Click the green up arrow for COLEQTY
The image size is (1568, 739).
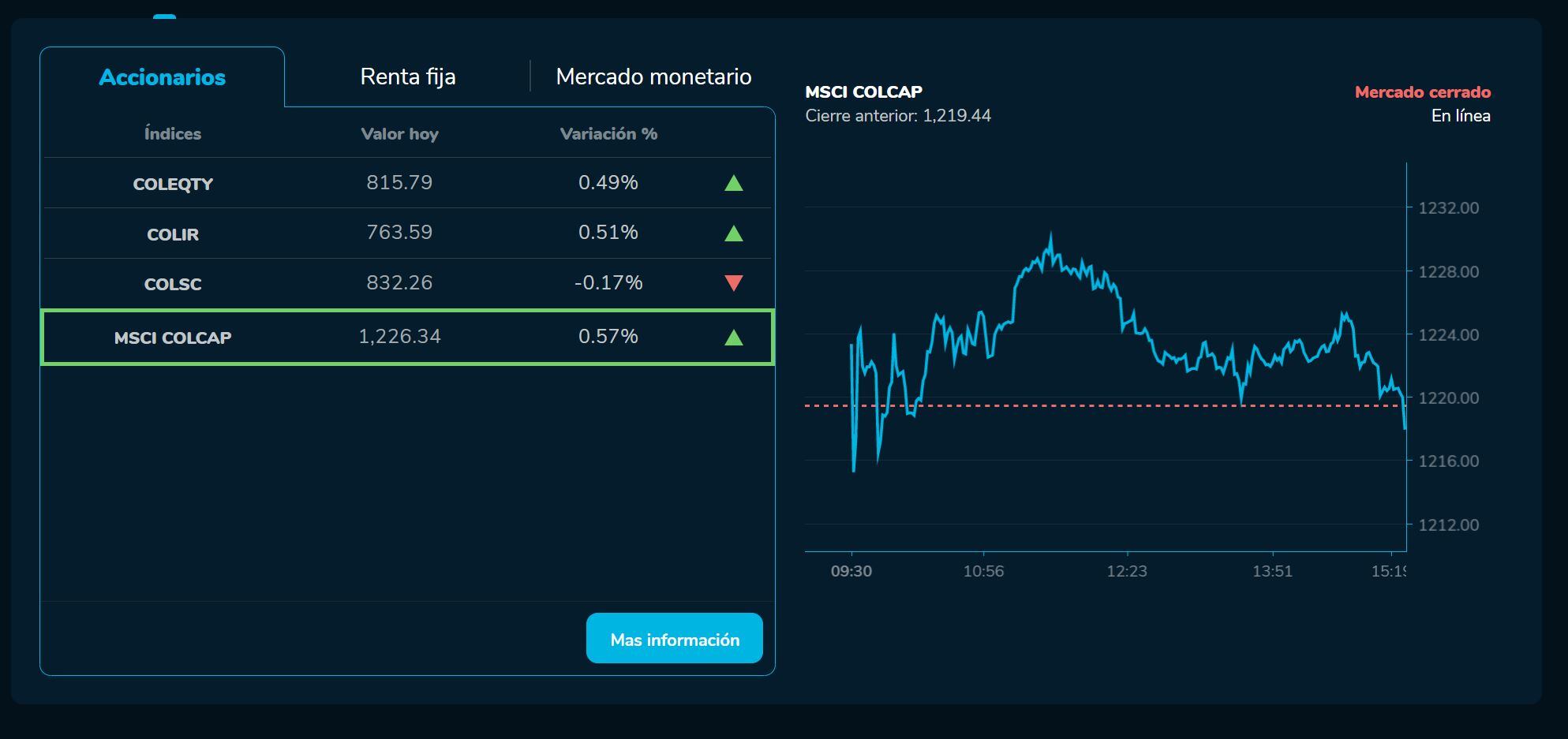tap(733, 183)
